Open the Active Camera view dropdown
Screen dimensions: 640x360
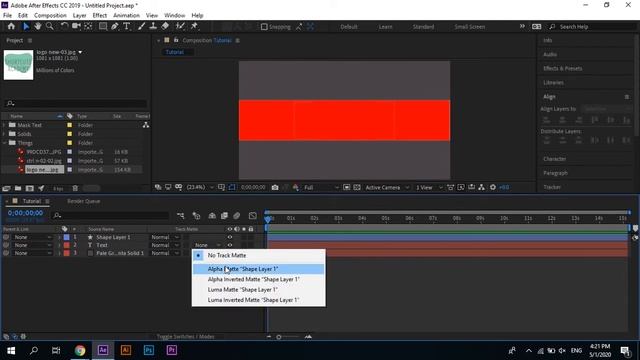[x=387, y=187]
